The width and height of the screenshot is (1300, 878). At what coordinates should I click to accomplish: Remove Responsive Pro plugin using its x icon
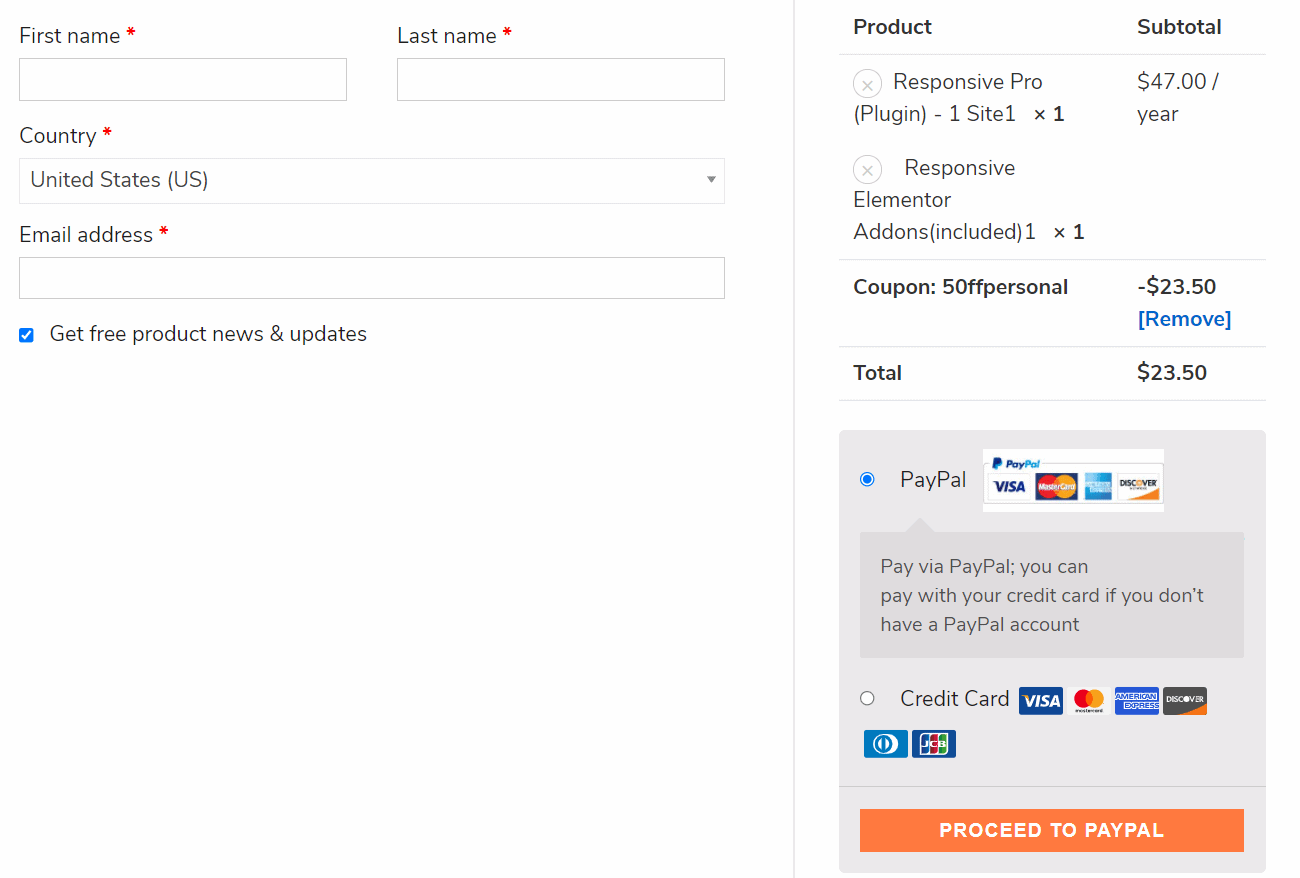point(866,83)
